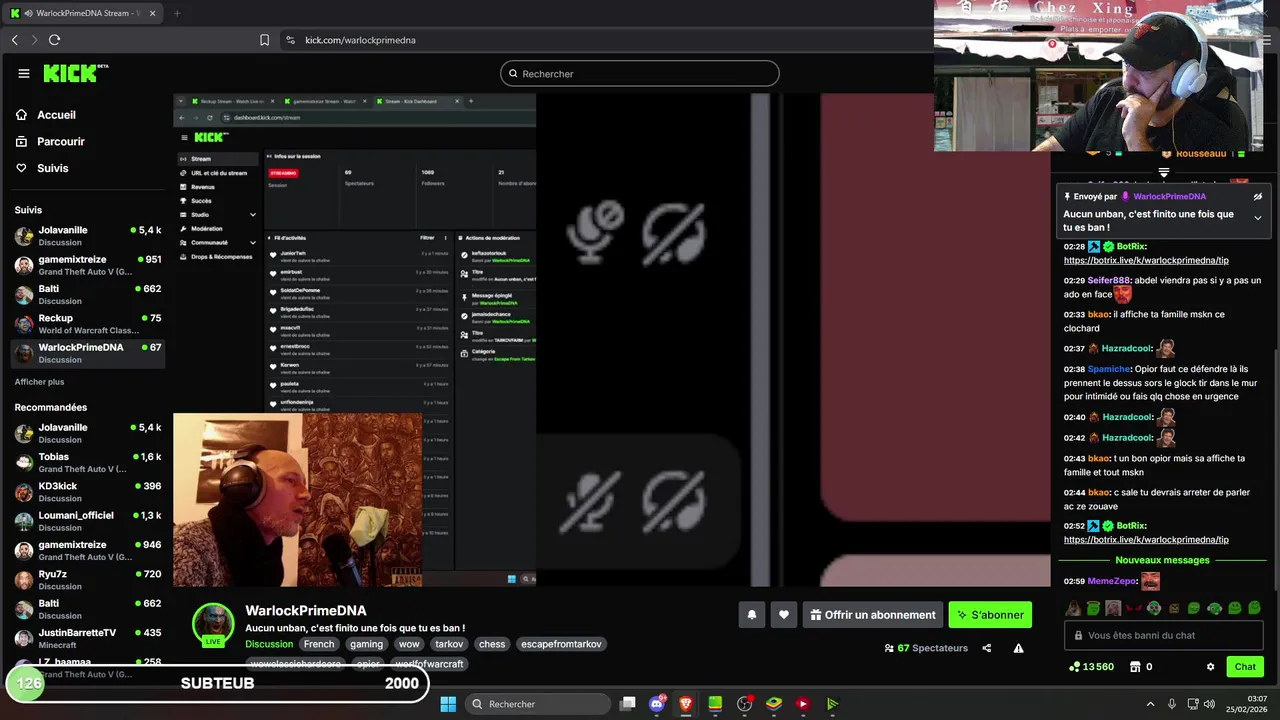Open followed channel Reckup
This screenshot has height=720, width=1280.
[87, 324]
